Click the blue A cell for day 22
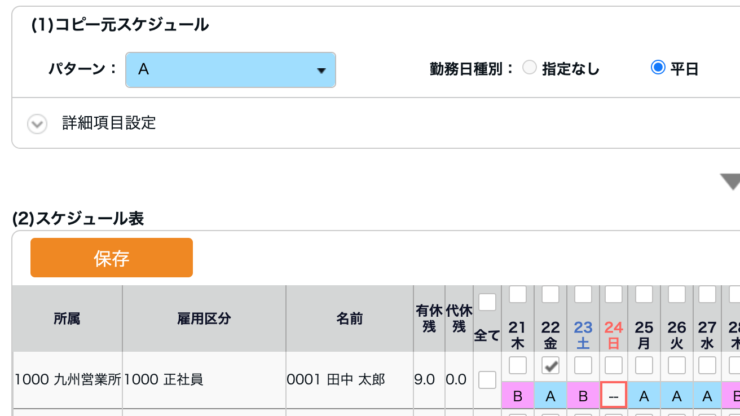This screenshot has height=416, width=740. [x=550, y=395]
